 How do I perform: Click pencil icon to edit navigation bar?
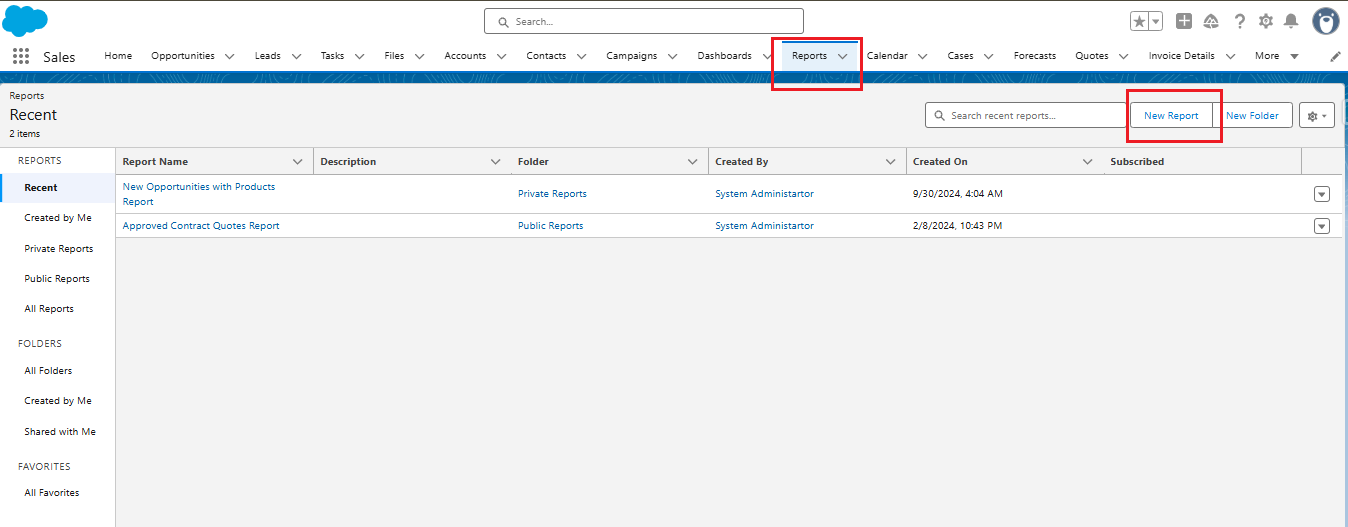[1335, 57]
